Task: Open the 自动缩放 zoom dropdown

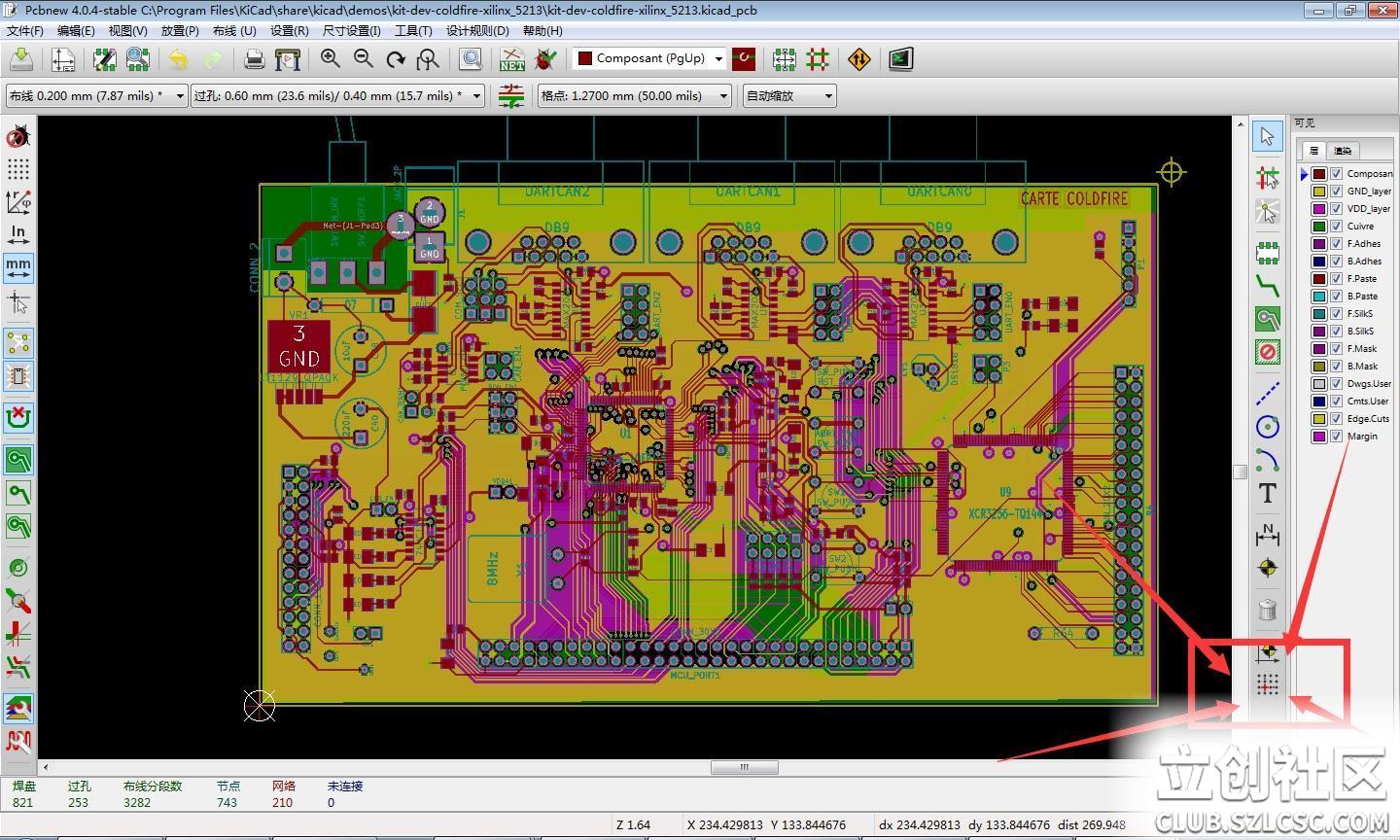Action: (789, 95)
